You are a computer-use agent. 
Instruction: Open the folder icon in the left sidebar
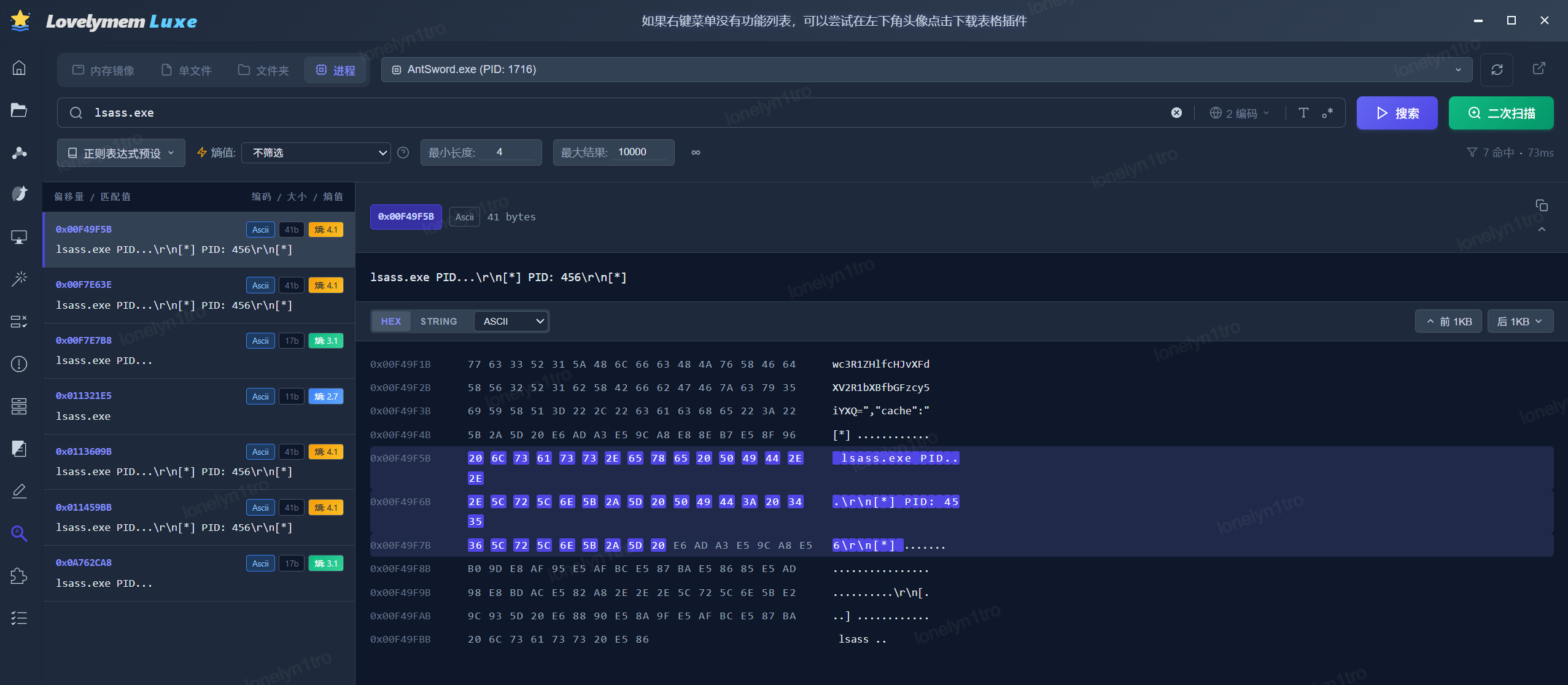[19, 110]
